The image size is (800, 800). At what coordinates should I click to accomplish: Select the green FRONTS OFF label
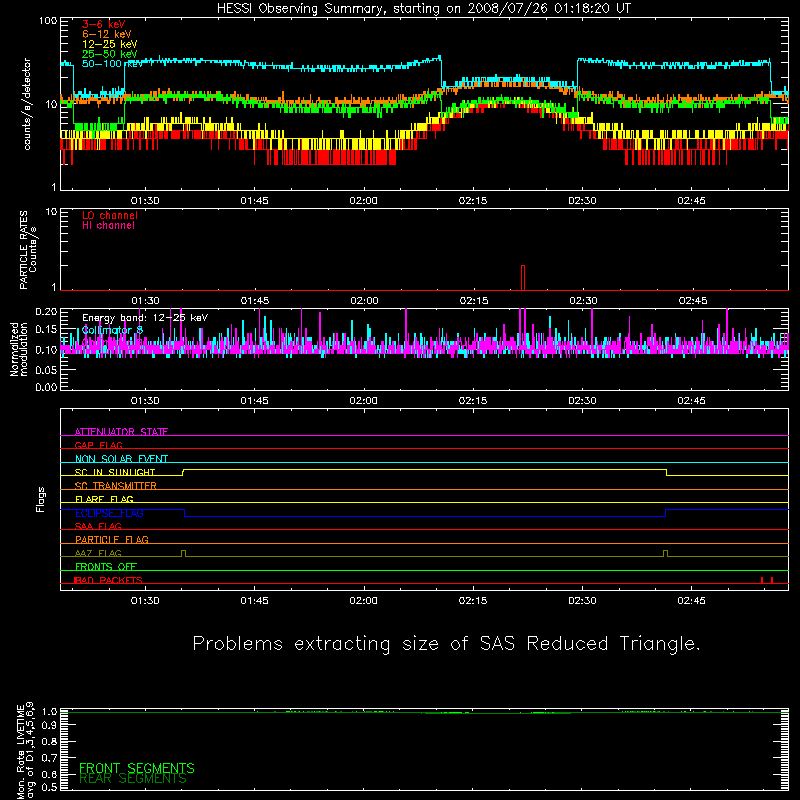click(106, 567)
